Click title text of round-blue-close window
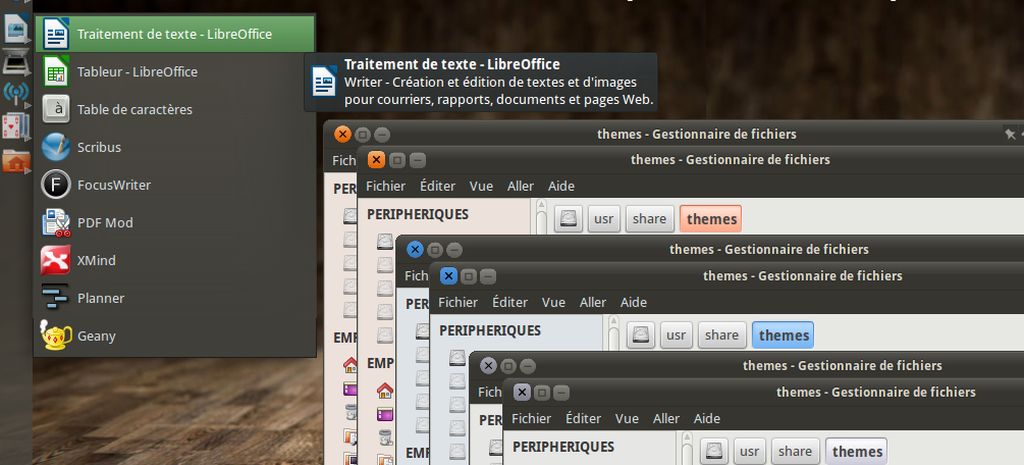1024x465 pixels. 769,249
